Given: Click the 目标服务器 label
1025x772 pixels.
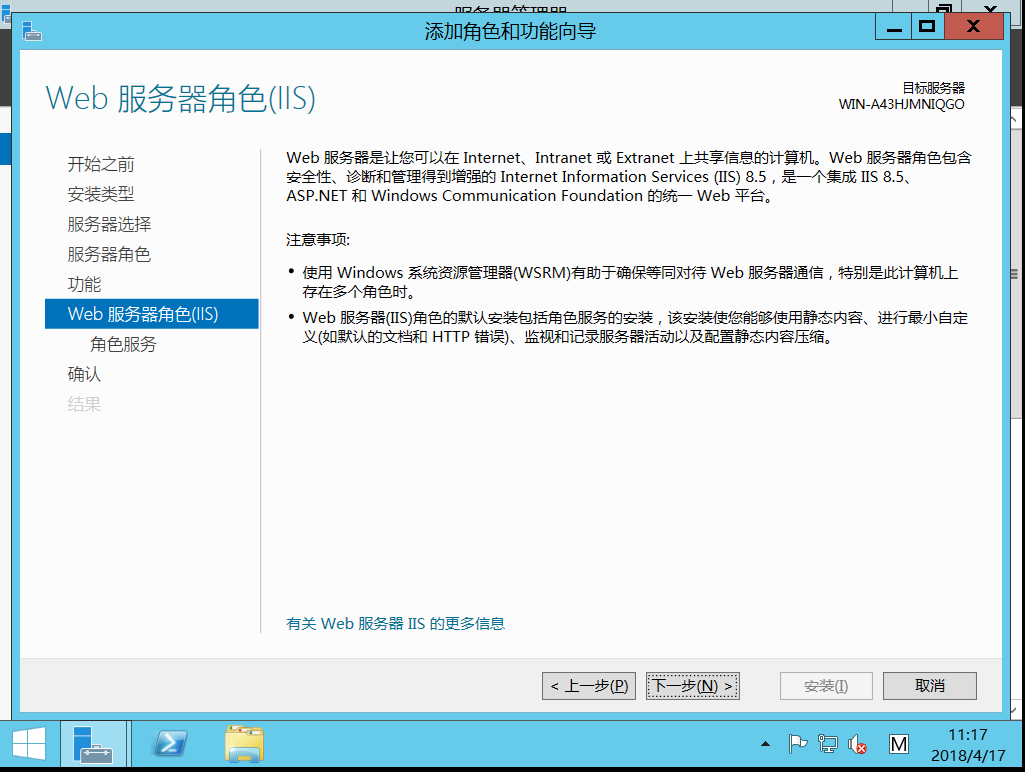Looking at the screenshot, I should point(933,88).
